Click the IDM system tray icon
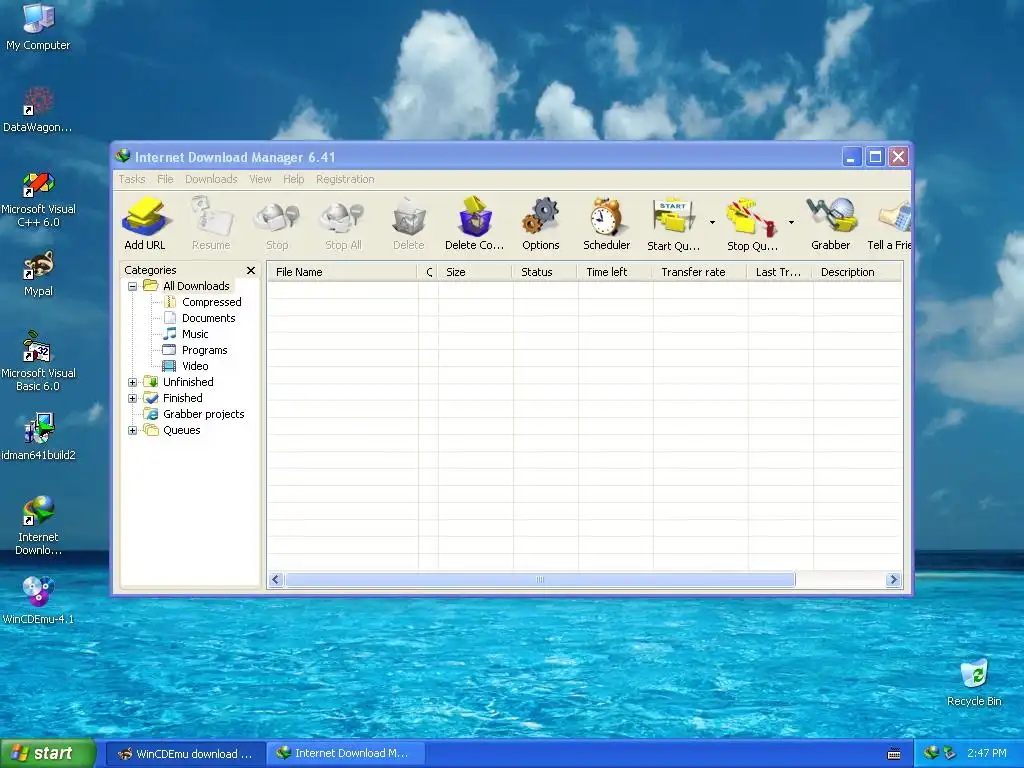The height and width of the screenshot is (768, 1024). (x=931, y=753)
